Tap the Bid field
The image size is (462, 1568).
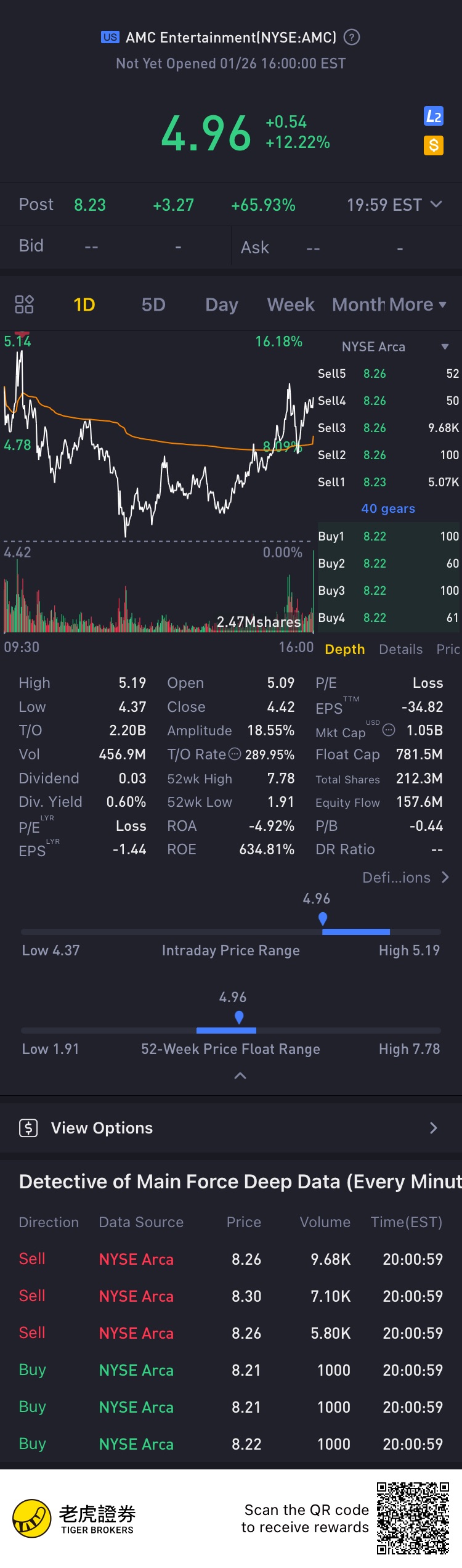(115, 246)
